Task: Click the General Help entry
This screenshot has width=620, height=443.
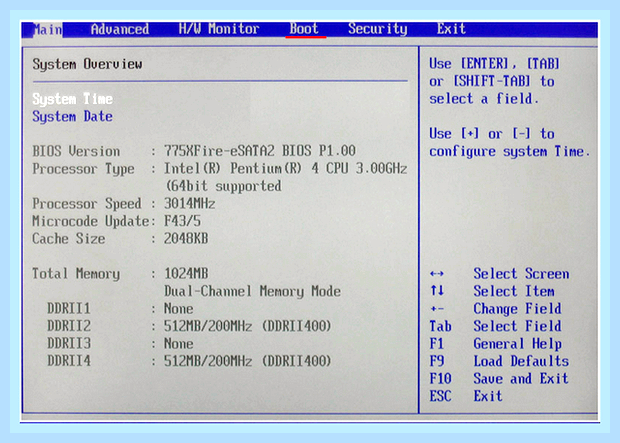Action: tap(518, 344)
